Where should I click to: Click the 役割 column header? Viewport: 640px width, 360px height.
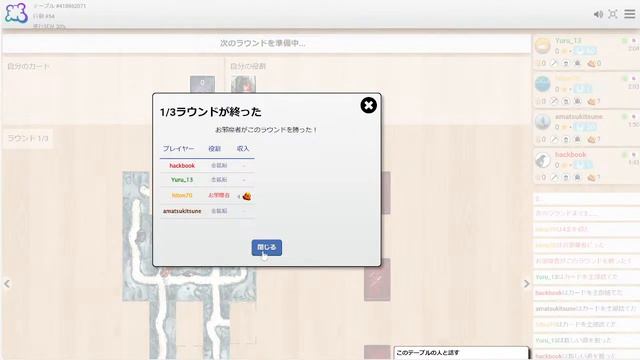pyautogui.click(x=215, y=149)
